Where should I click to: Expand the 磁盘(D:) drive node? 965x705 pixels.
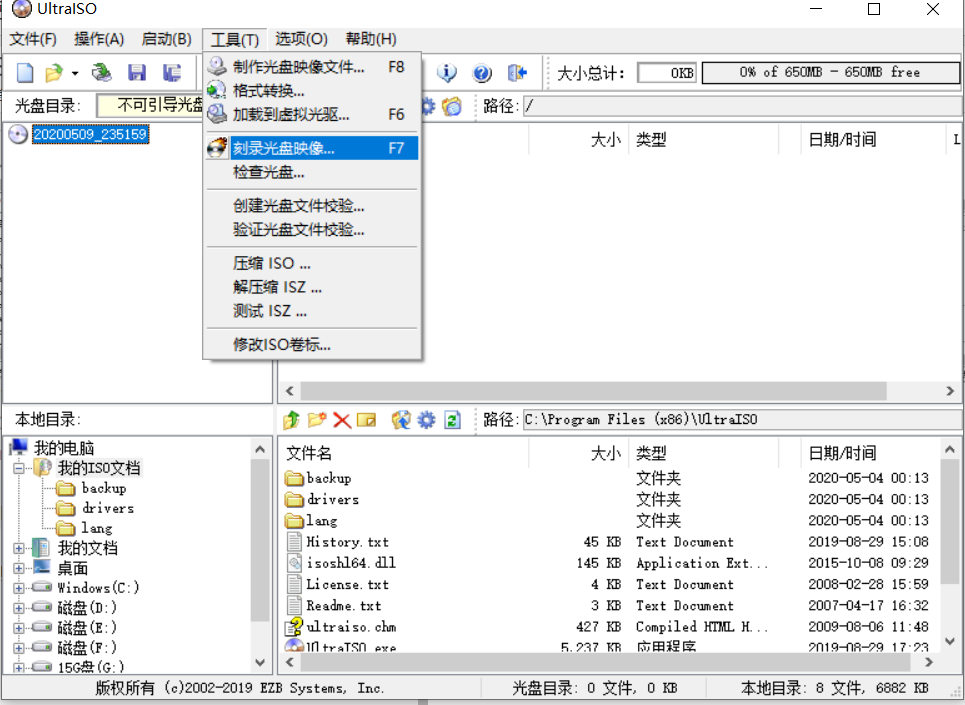18,608
